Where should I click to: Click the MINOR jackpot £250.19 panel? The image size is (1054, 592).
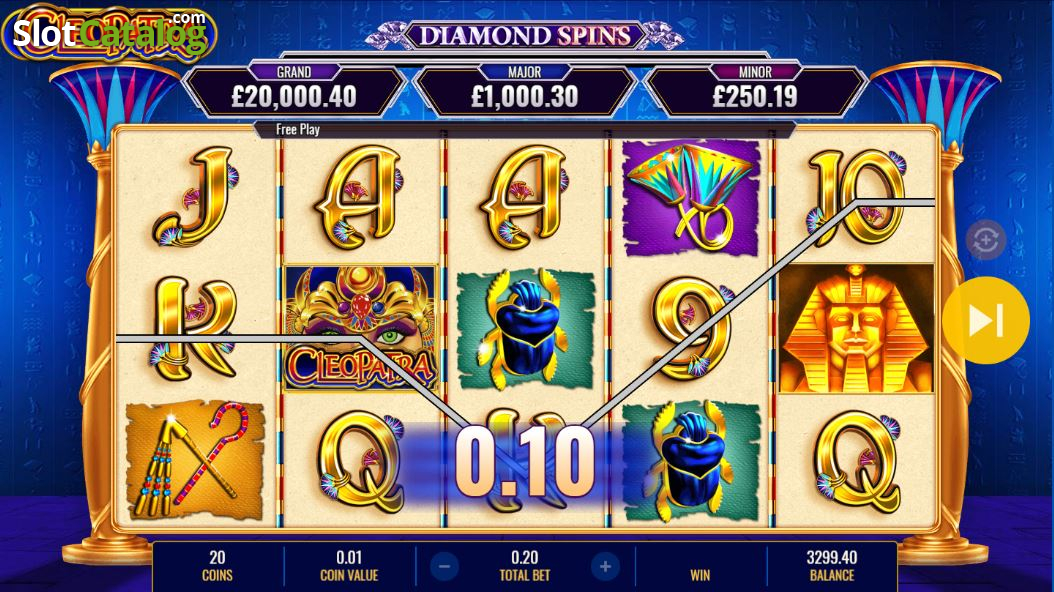tap(755, 90)
